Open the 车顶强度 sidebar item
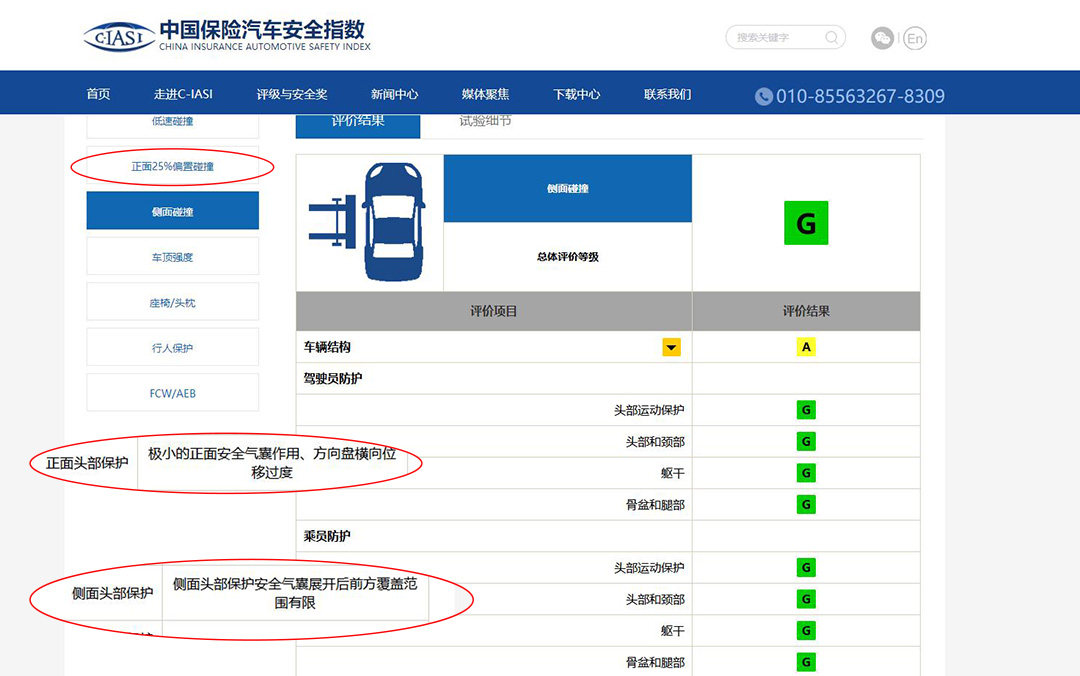The height and width of the screenshot is (676, 1080). 172,257
